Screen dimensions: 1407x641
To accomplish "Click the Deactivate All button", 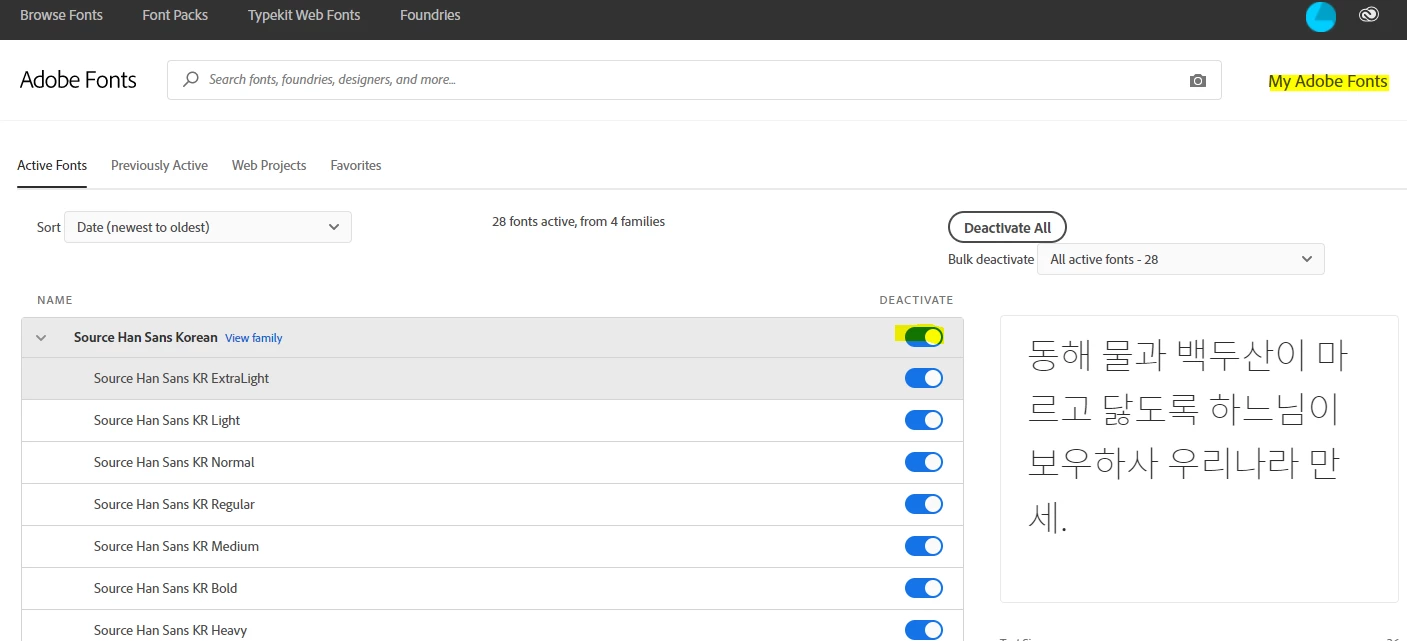I will [x=1007, y=228].
